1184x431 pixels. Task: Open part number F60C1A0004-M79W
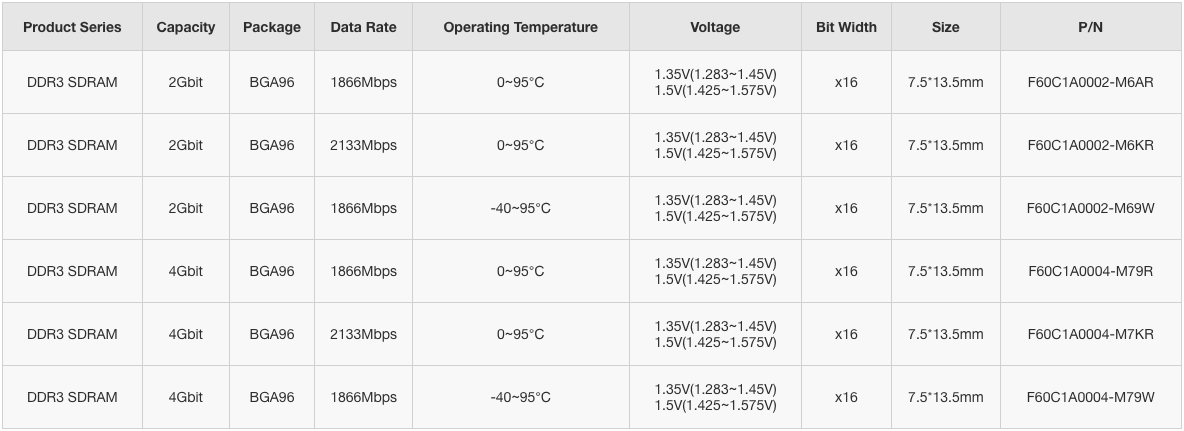(x=1090, y=397)
